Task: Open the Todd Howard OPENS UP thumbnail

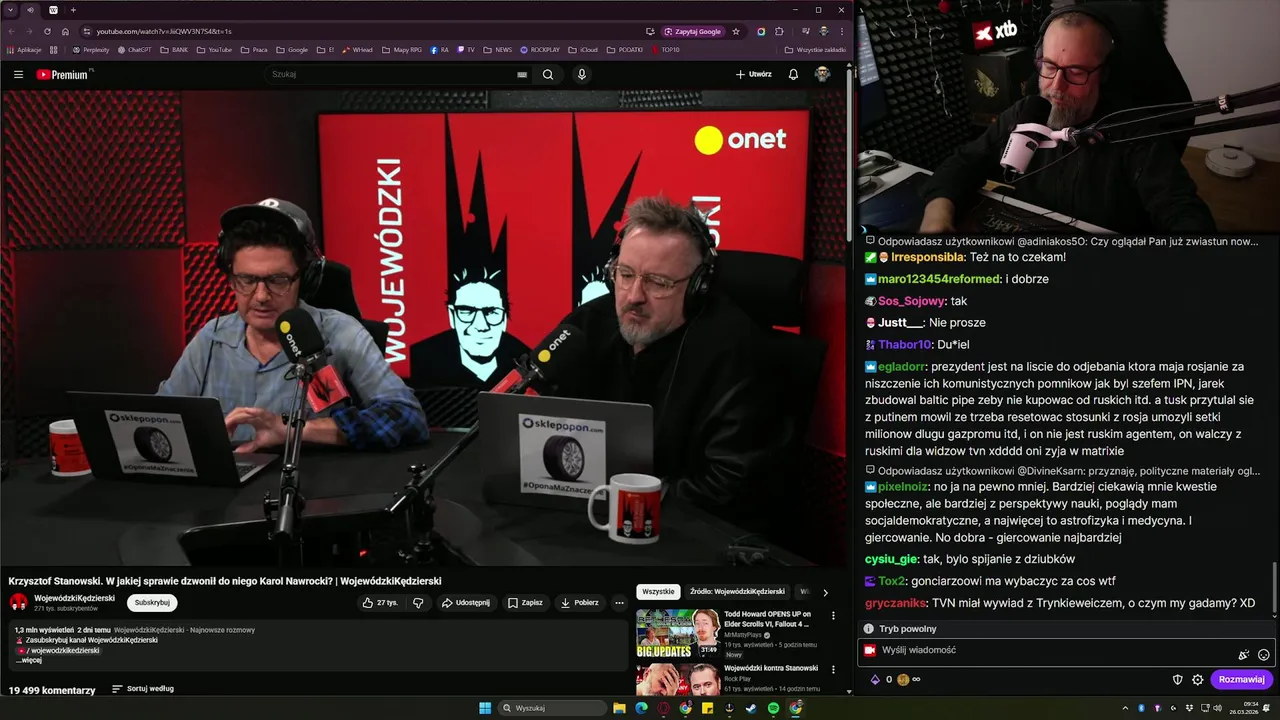Action: click(678, 633)
